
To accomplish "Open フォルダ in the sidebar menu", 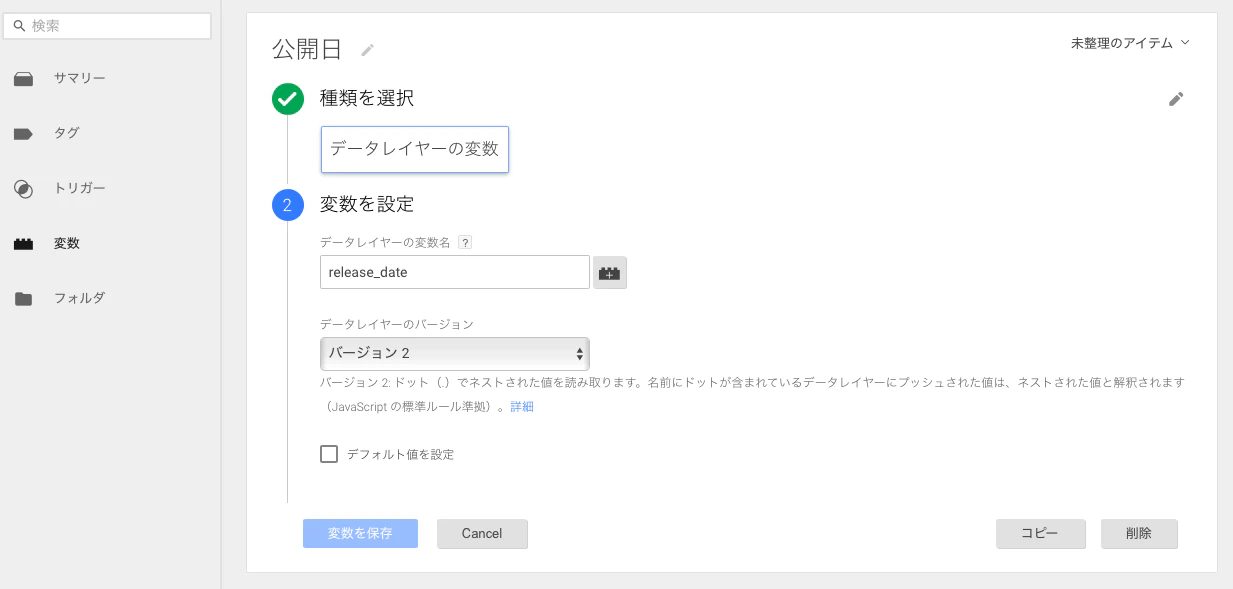I will pos(80,298).
